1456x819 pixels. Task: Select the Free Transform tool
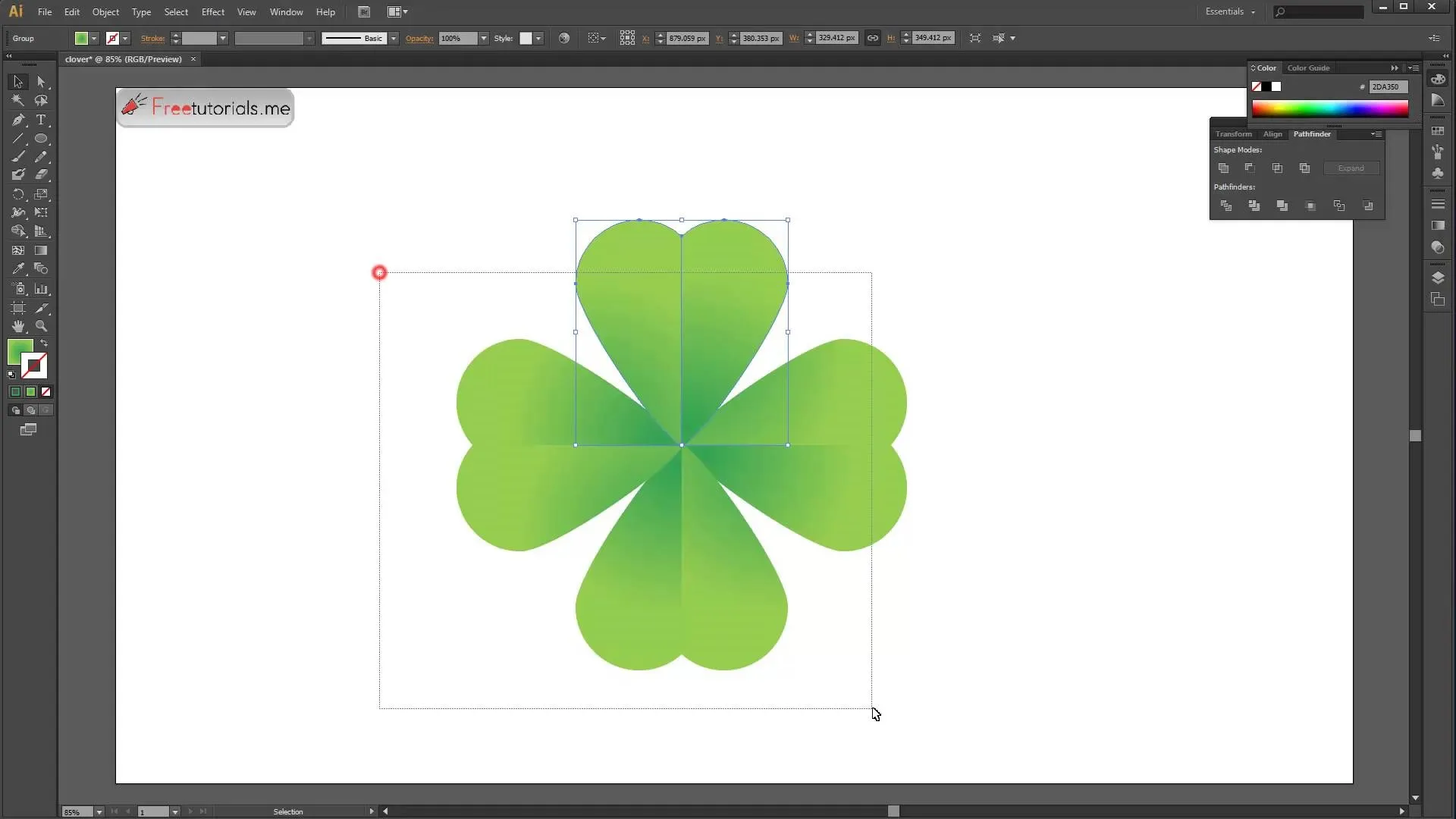coord(41,212)
